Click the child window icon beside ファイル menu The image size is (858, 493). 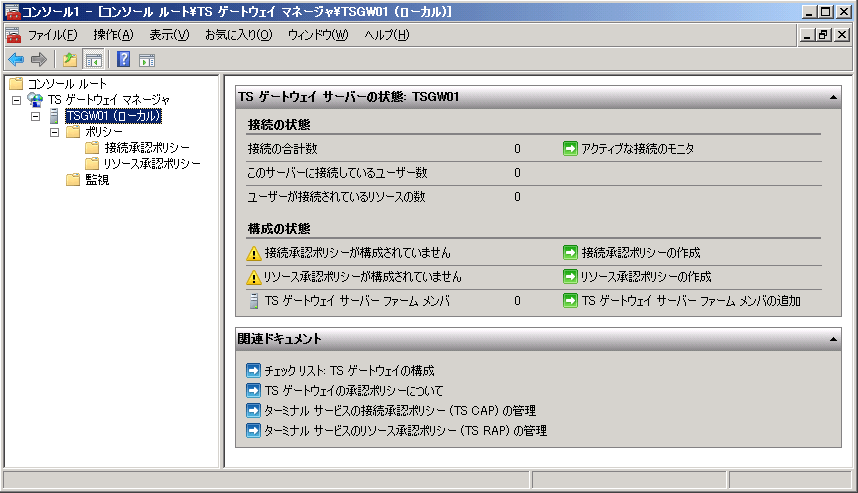point(14,35)
